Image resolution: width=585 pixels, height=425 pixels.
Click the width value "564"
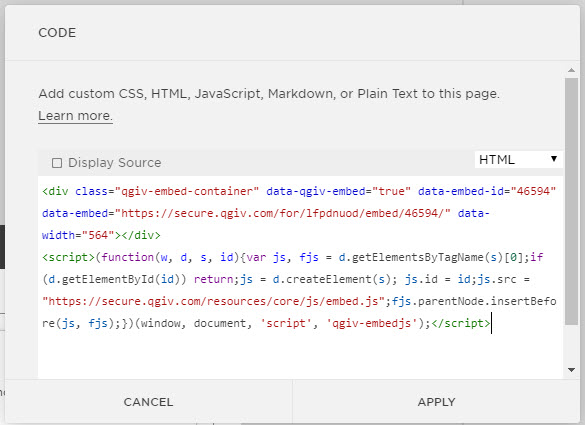(98, 235)
